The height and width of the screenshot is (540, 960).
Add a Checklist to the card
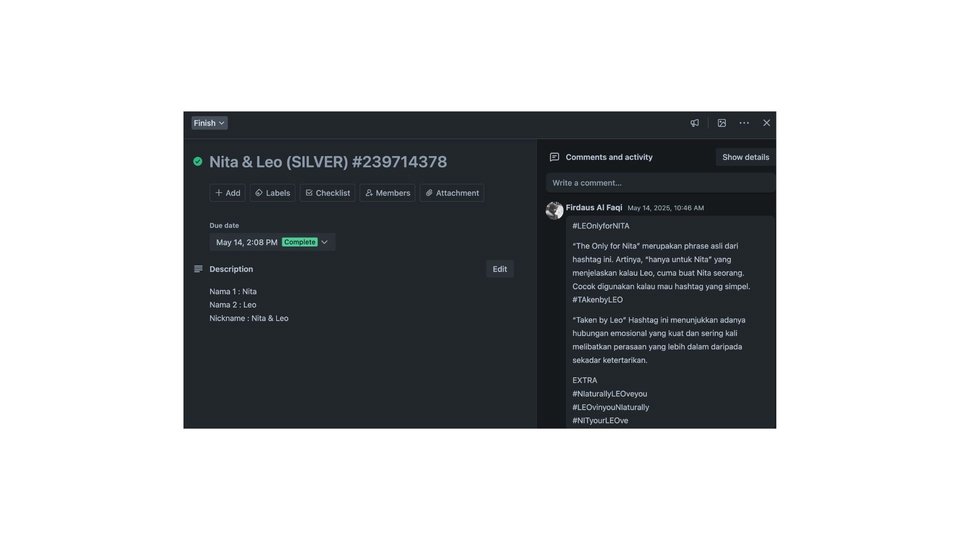click(x=327, y=193)
